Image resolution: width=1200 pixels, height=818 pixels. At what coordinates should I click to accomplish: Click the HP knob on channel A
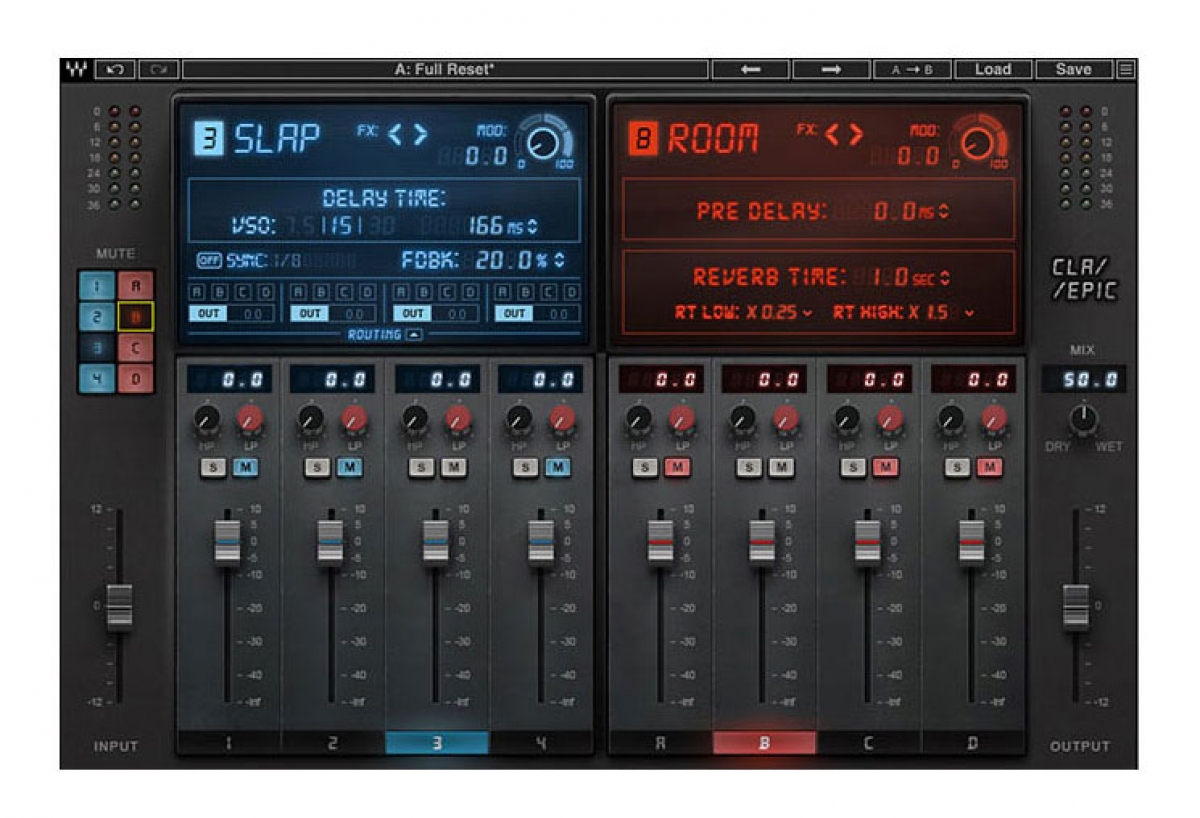639,419
